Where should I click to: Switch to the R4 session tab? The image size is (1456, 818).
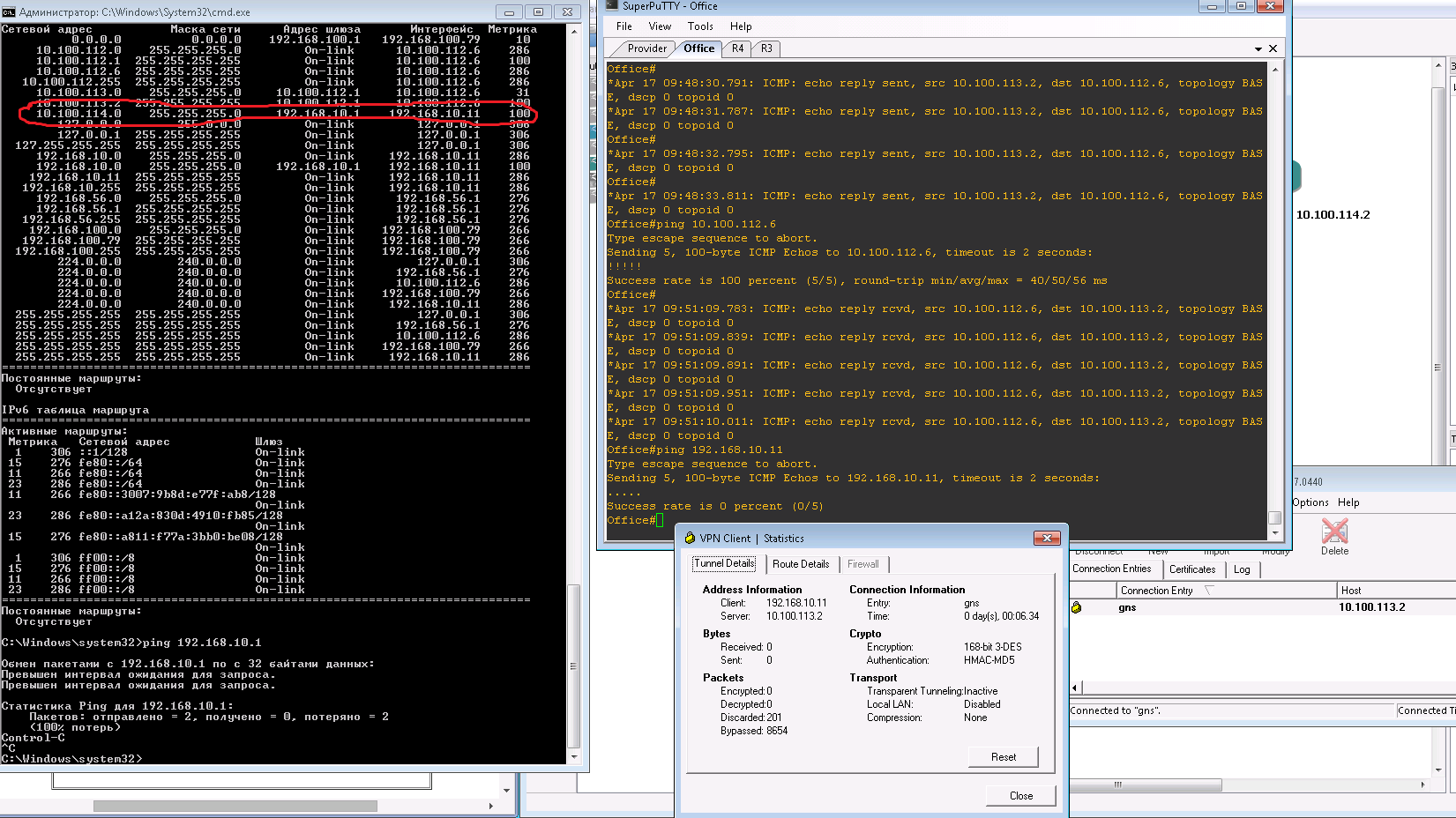tap(737, 48)
